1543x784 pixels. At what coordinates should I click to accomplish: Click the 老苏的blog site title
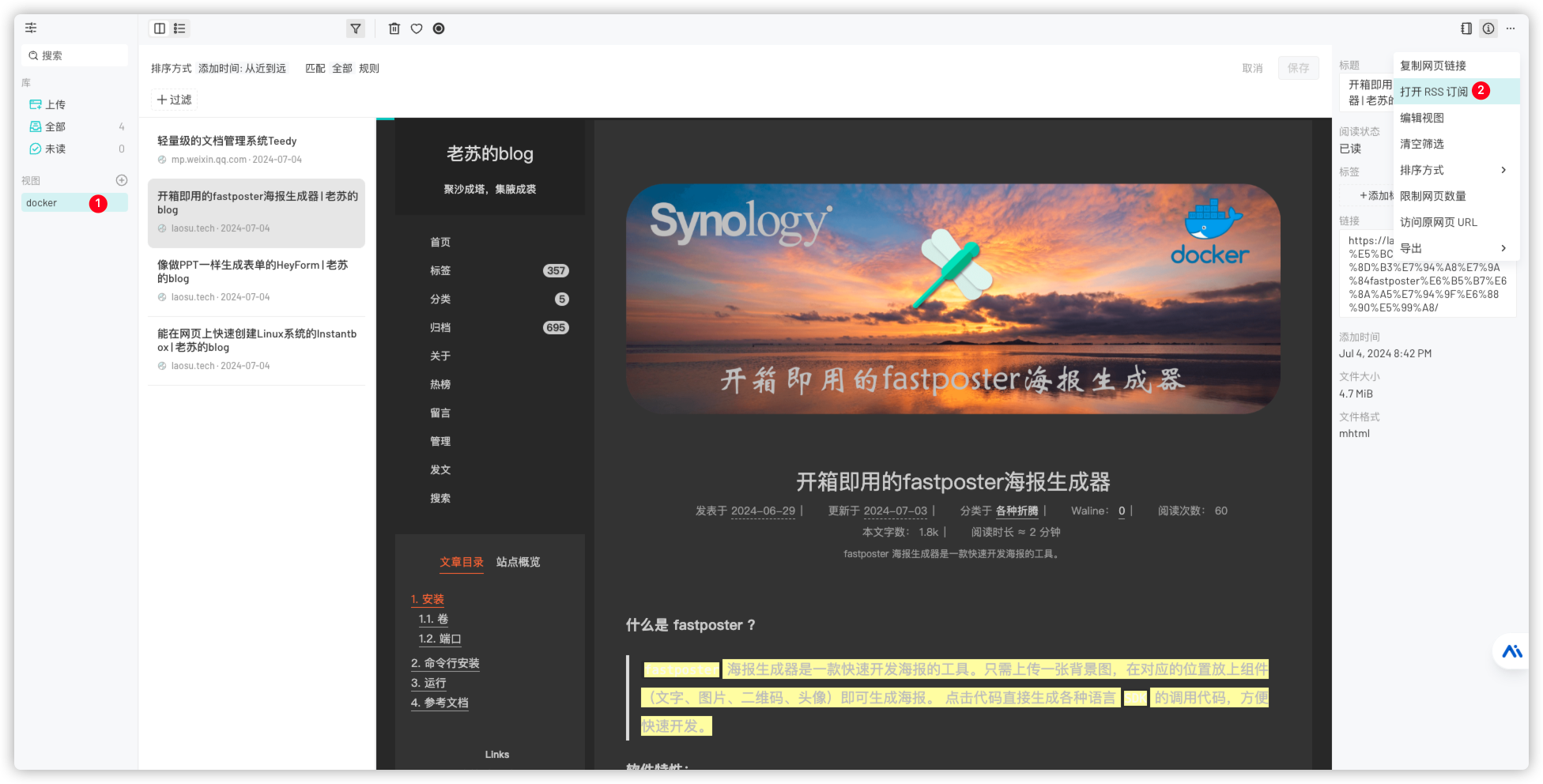pyautogui.click(x=490, y=153)
